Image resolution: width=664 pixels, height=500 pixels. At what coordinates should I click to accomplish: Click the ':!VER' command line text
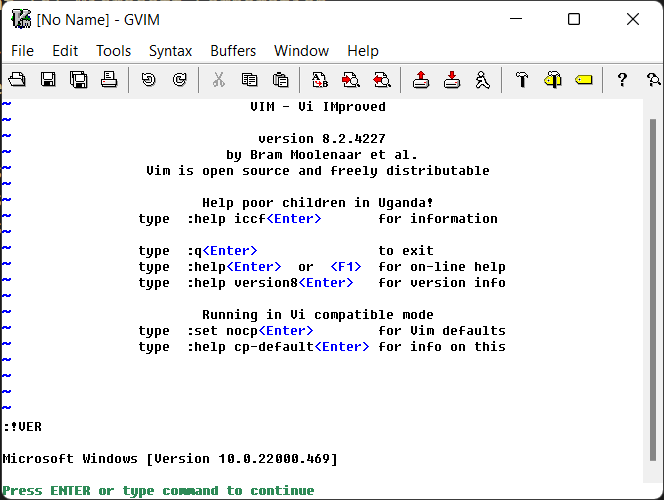coord(22,427)
